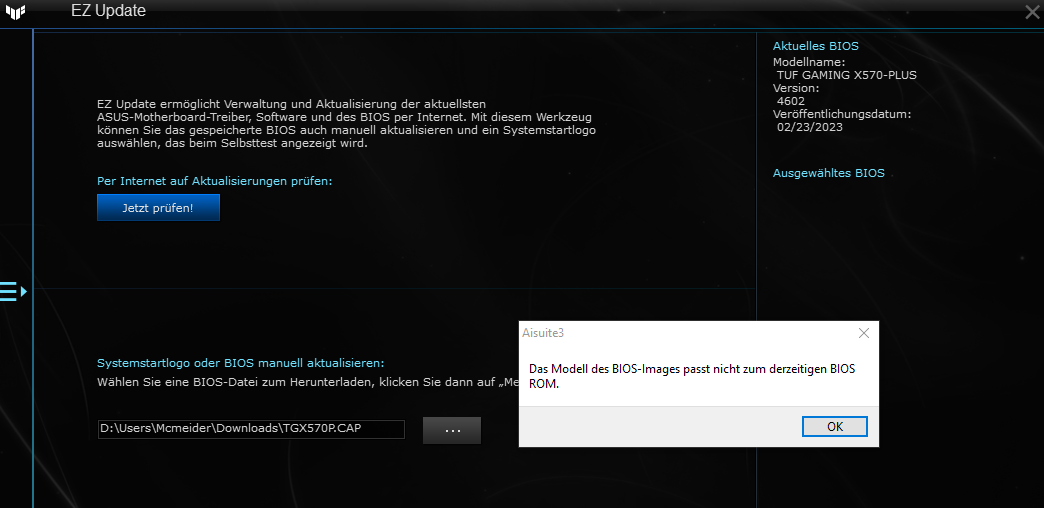Click Systemstartlogo oder BIOS manuell aktualisieren label

(x=241, y=364)
